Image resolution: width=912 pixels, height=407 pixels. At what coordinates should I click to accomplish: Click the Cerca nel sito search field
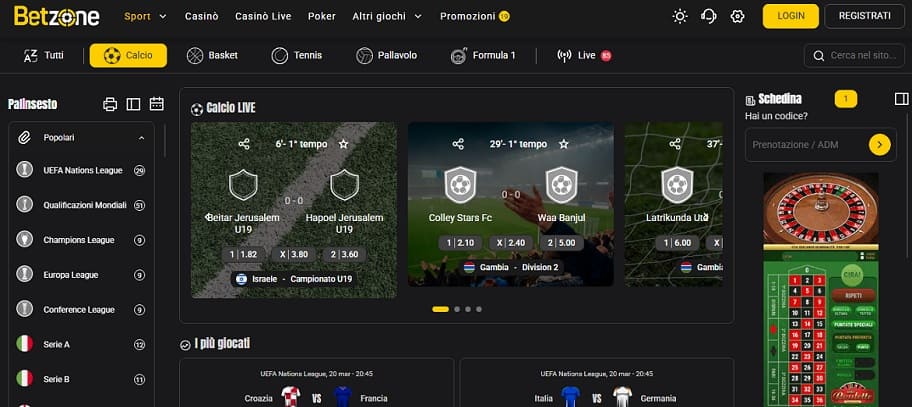(x=854, y=56)
